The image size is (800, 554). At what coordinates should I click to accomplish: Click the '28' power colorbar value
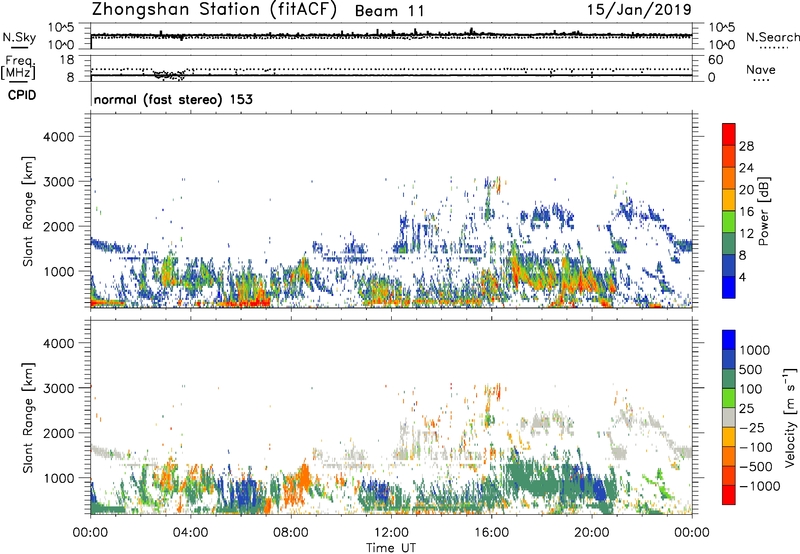click(746, 146)
